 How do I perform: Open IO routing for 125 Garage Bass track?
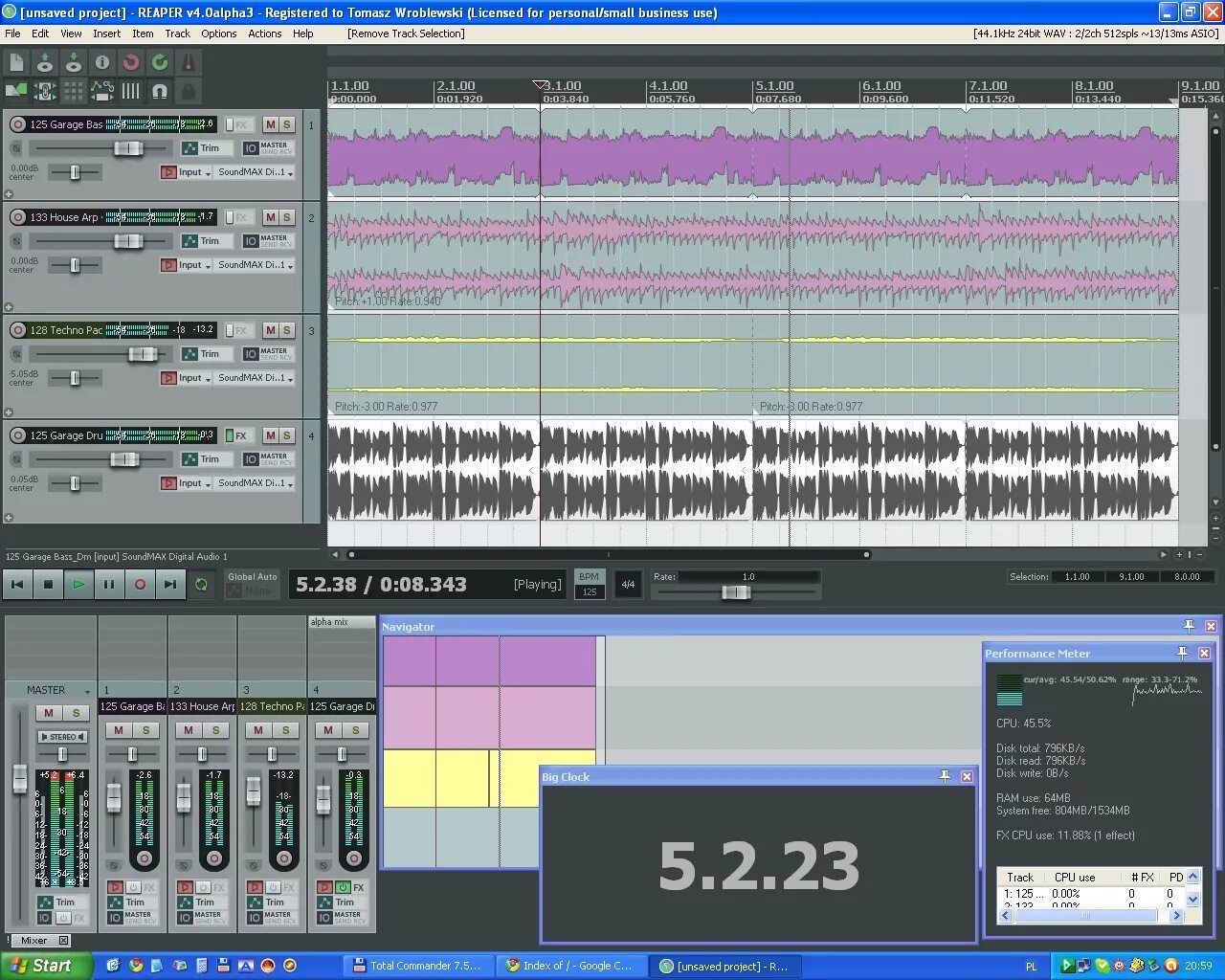pos(251,148)
